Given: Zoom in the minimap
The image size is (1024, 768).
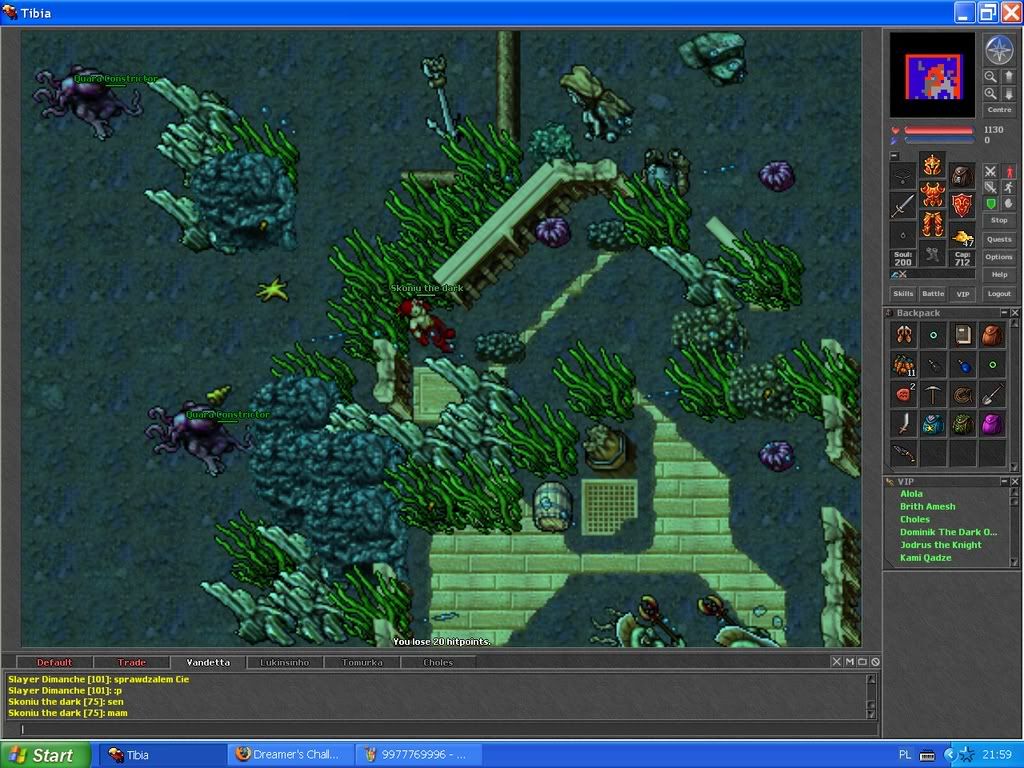Looking at the screenshot, I should [991, 93].
